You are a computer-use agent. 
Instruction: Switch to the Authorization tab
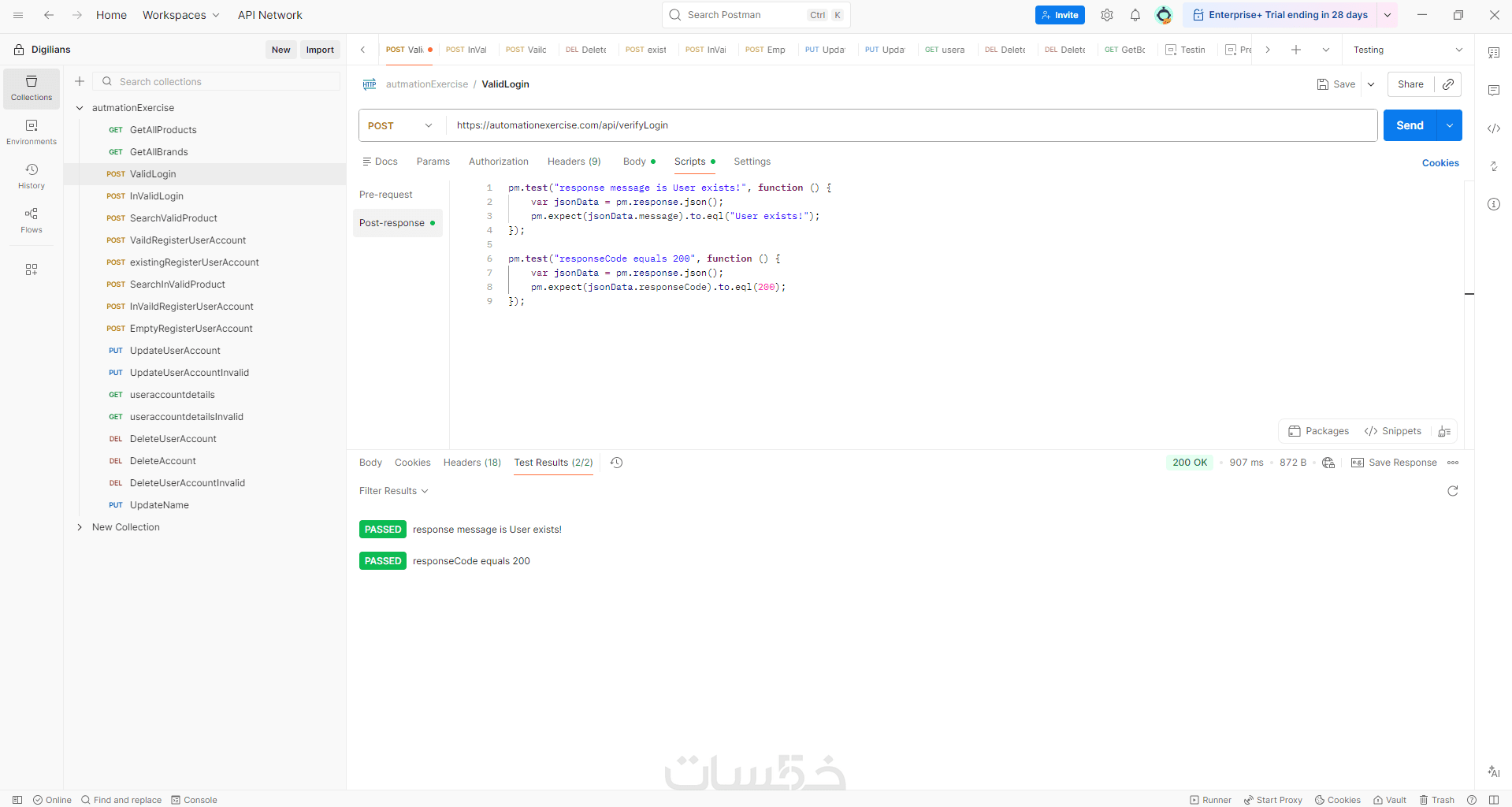(x=499, y=162)
